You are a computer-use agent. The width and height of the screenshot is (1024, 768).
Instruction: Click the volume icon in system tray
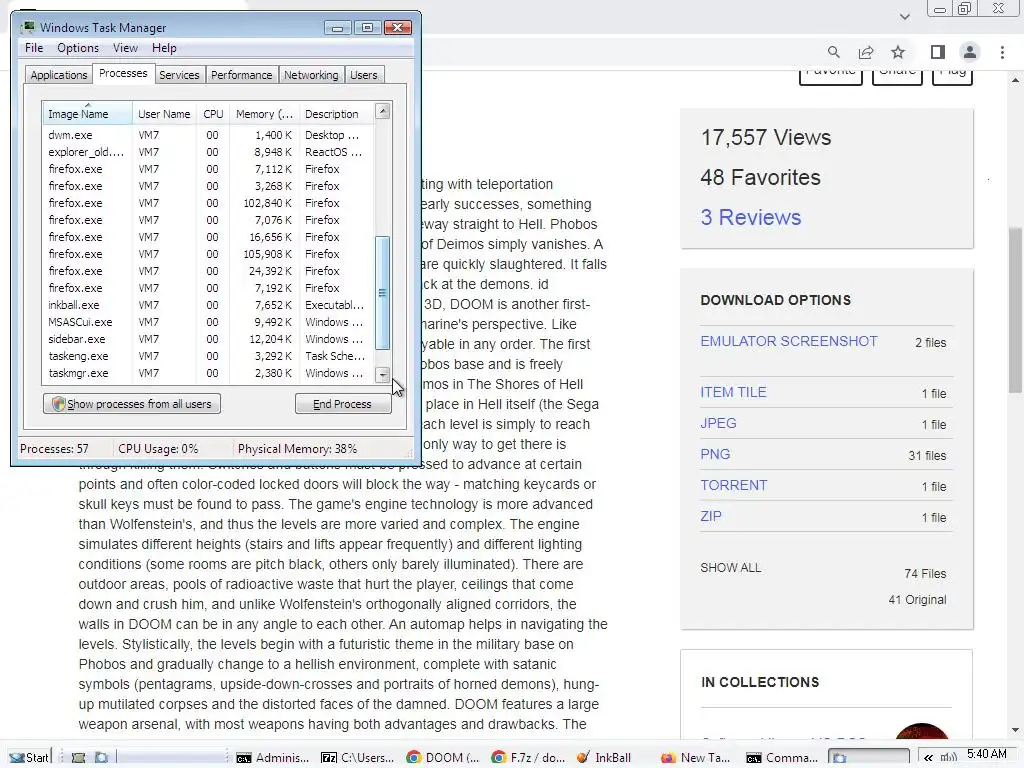click(x=948, y=758)
